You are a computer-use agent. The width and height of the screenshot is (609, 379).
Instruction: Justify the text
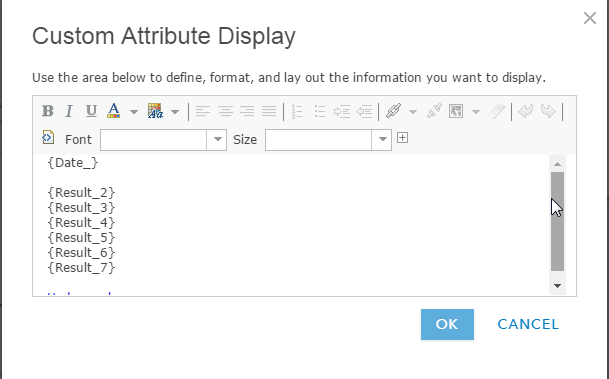269,111
